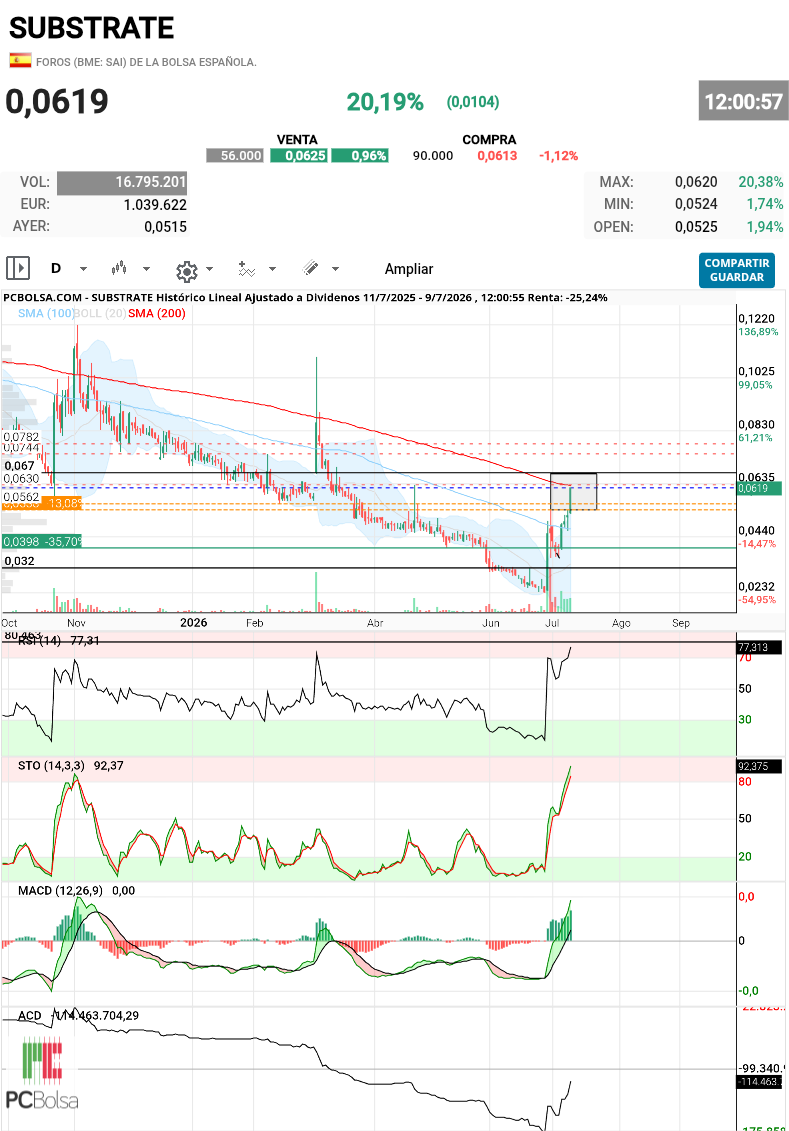Expand the drawing tools dropdown arrow
Viewport: 789px width, 1131px height.
[335, 269]
